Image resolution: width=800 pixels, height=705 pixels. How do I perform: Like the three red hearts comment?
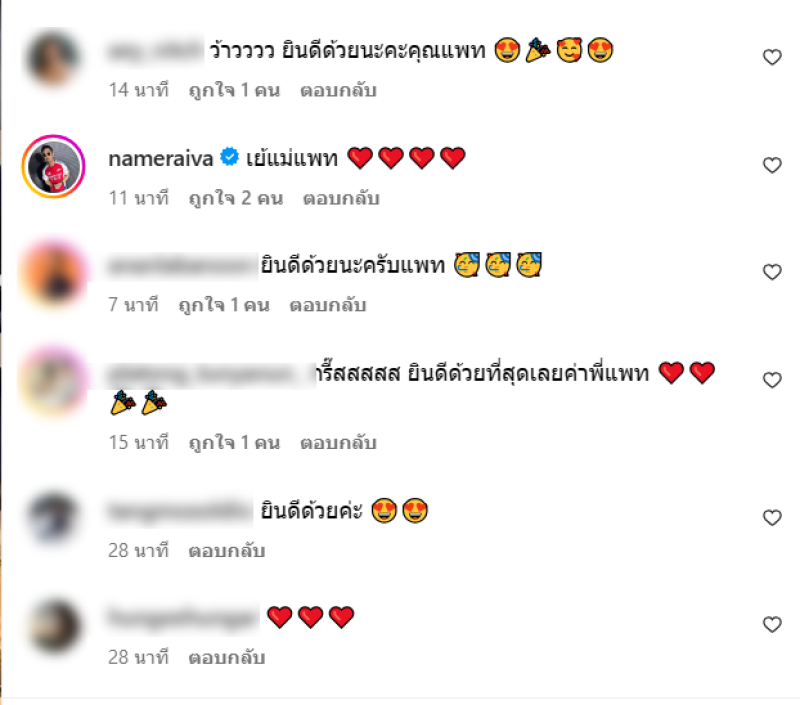click(772, 624)
